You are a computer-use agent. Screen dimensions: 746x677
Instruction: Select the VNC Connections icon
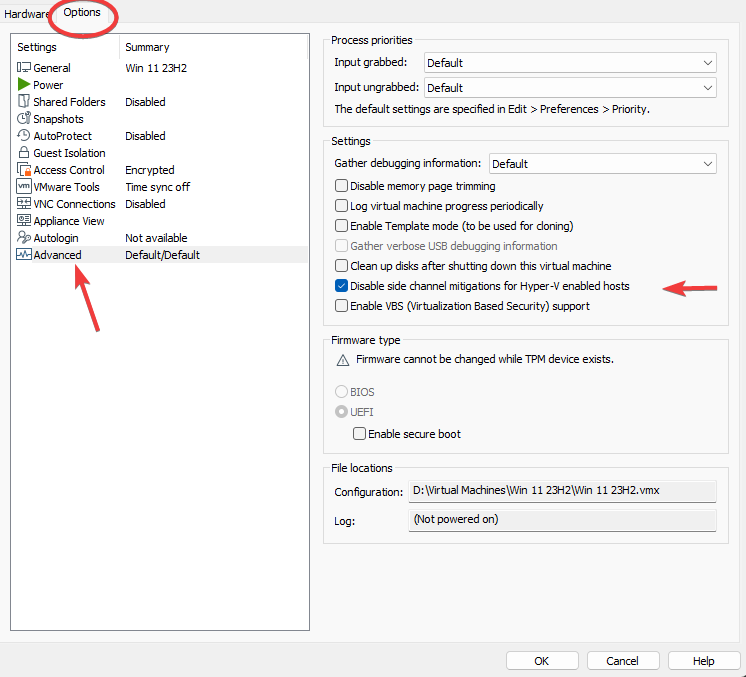pos(24,204)
